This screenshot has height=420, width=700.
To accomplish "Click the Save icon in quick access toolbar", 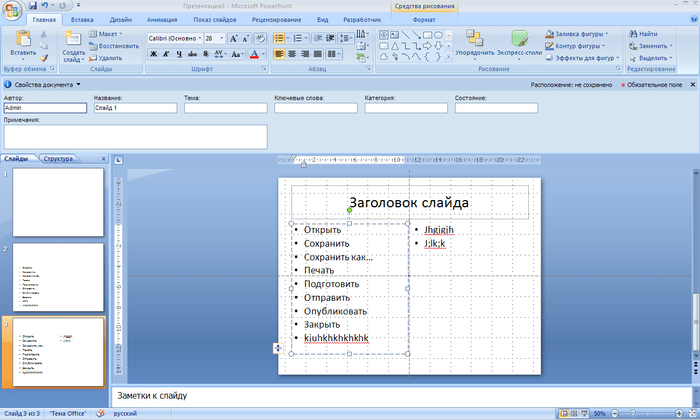I will [31, 5].
